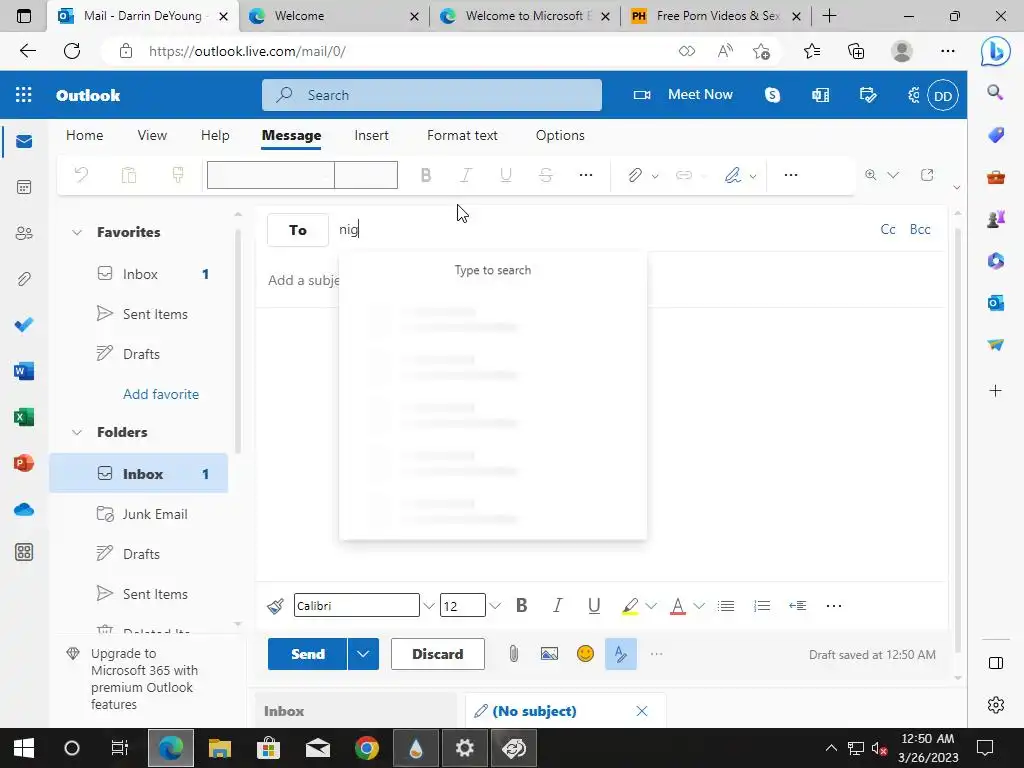The width and height of the screenshot is (1024, 768).
Task: Click Add favorite link
Action: coord(161,394)
